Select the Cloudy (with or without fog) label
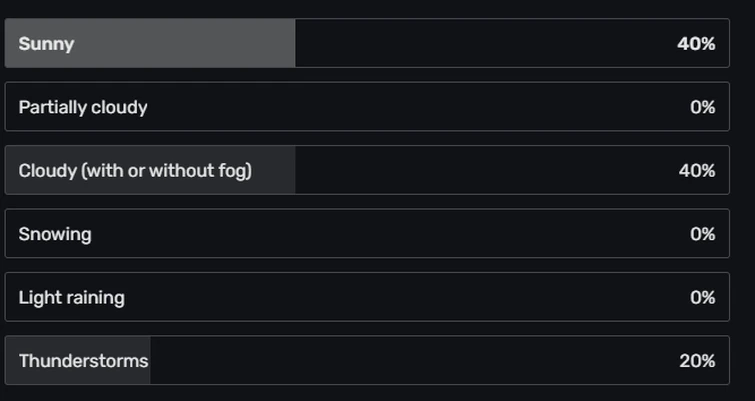 tap(135, 171)
